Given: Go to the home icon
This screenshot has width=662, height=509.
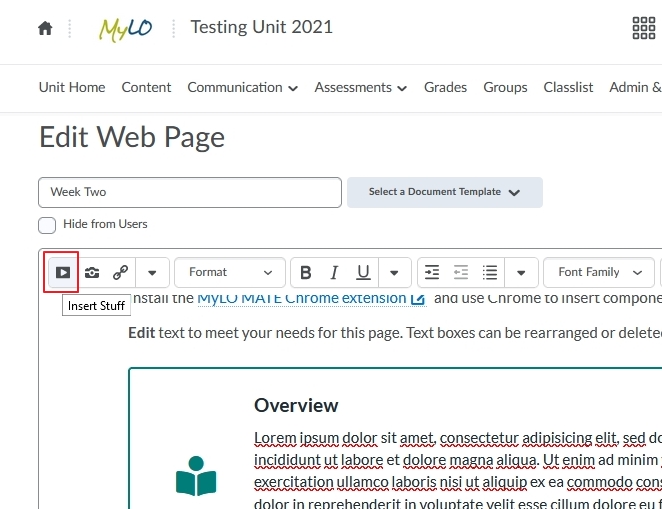Looking at the screenshot, I should (45, 29).
